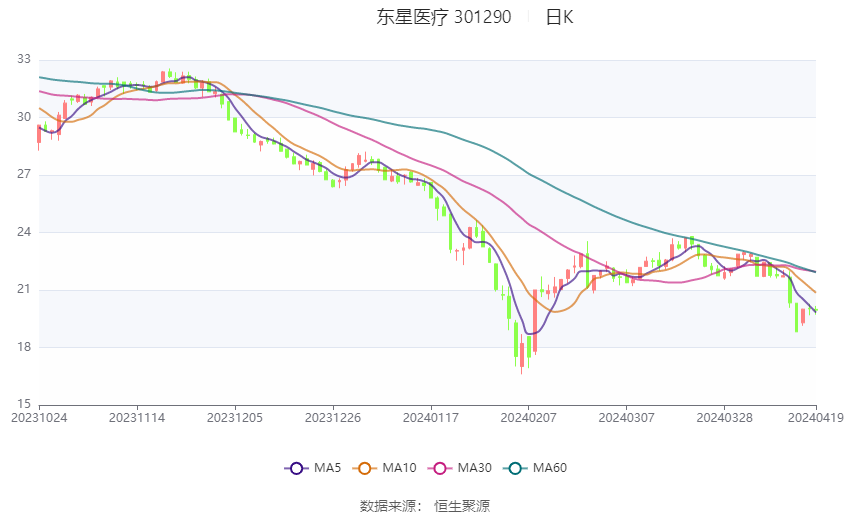This screenshot has width=850, height=518.
Task: Toggle the MA60 teal legend icon
Action: (515, 468)
